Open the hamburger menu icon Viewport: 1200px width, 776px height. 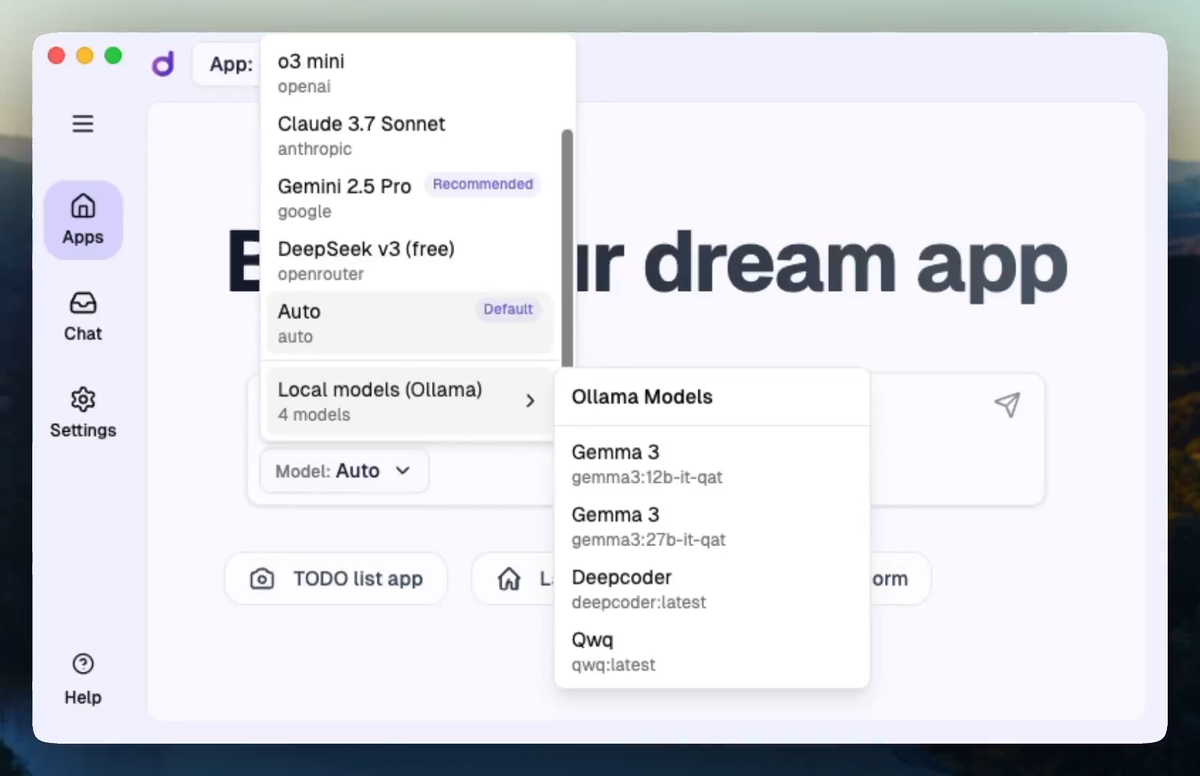pyautogui.click(x=83, y=124)
